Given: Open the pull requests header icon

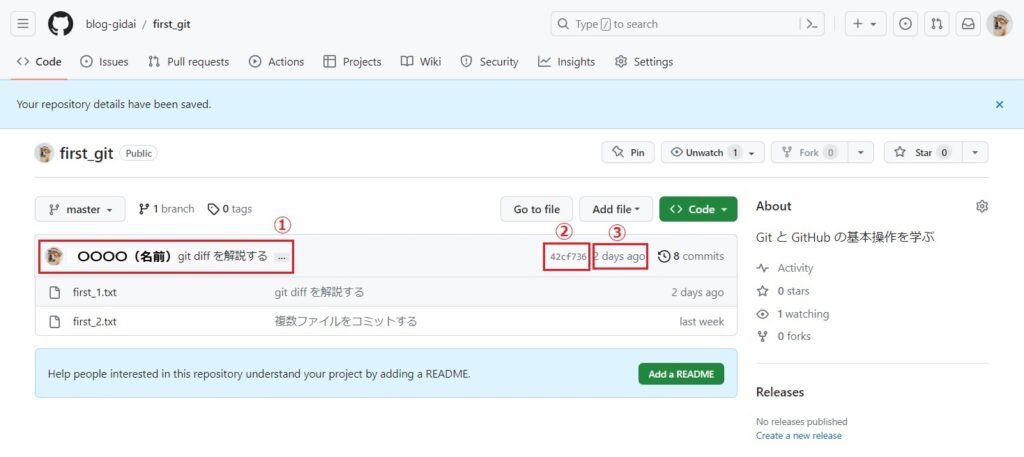Looking at the screenshot, I should point(937,24).
